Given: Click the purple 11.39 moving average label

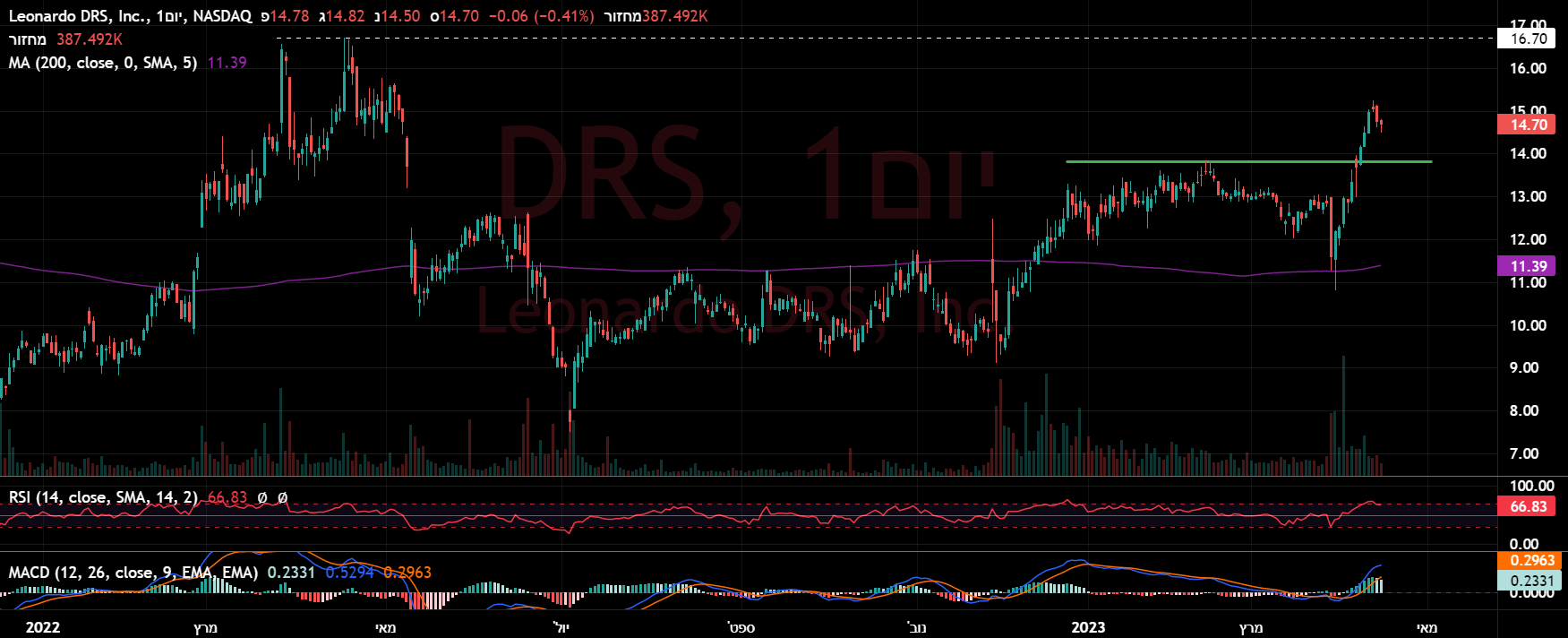Looking at the screenshot, I should pos(1528,266).
